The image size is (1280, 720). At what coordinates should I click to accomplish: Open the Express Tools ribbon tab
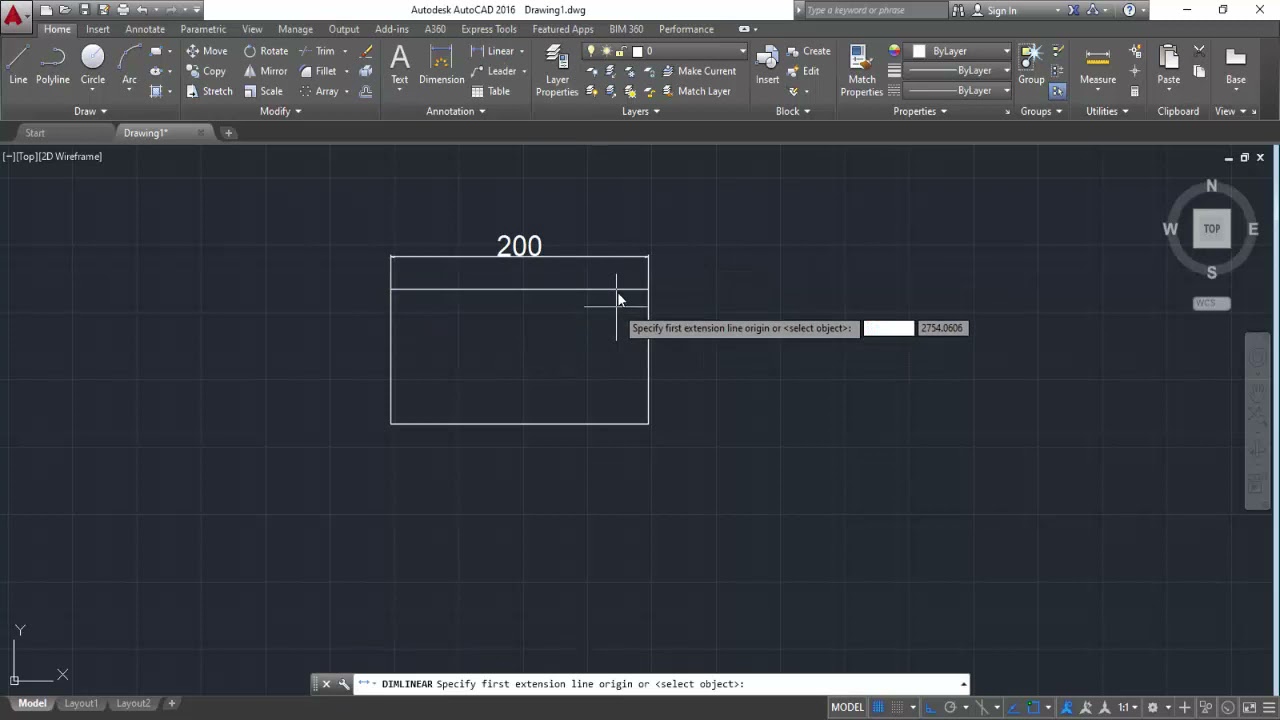489,29
